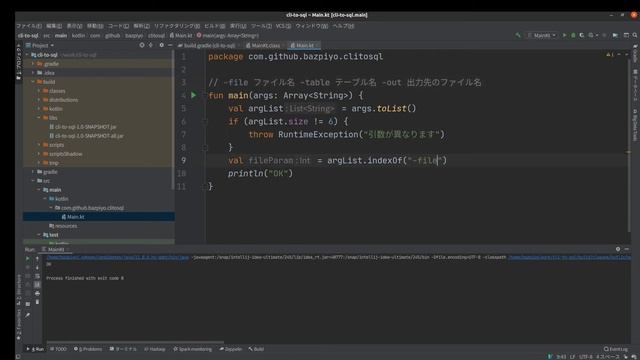640x360 pixels.
Task: Expand the classes folder
Action: tap(39, 91)
